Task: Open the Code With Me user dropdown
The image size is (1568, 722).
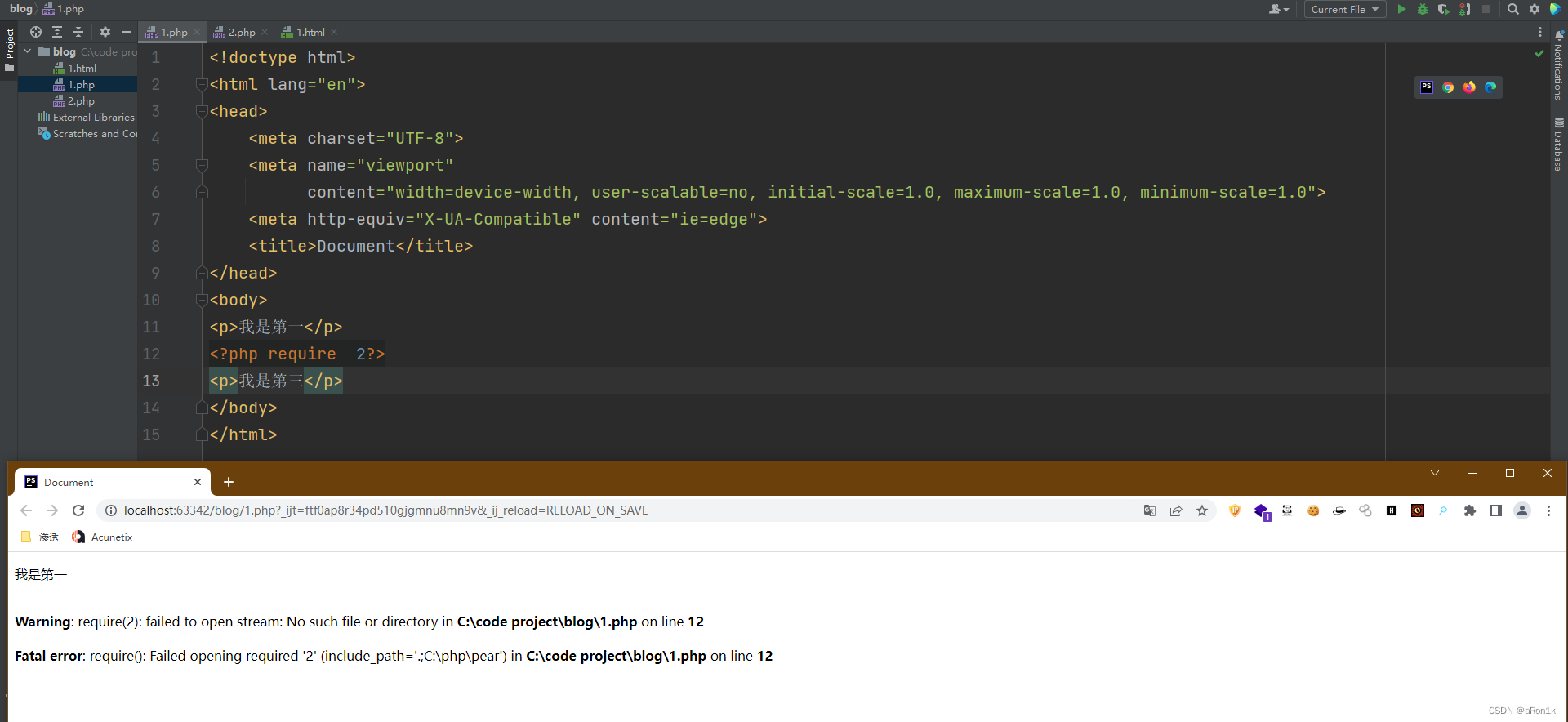Action: [x=1279, y=9]
